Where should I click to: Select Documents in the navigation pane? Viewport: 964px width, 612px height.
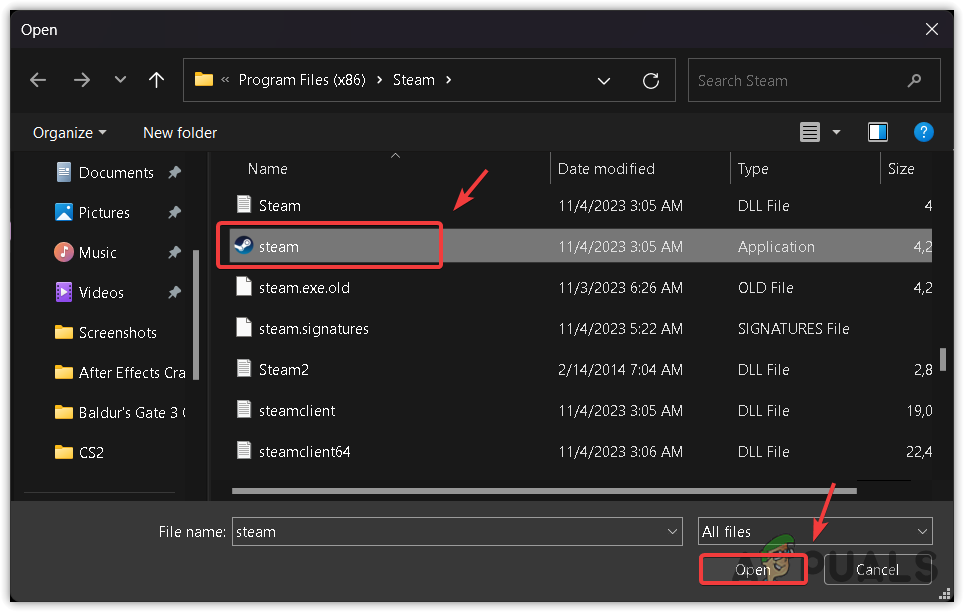(x=116, y=172)
